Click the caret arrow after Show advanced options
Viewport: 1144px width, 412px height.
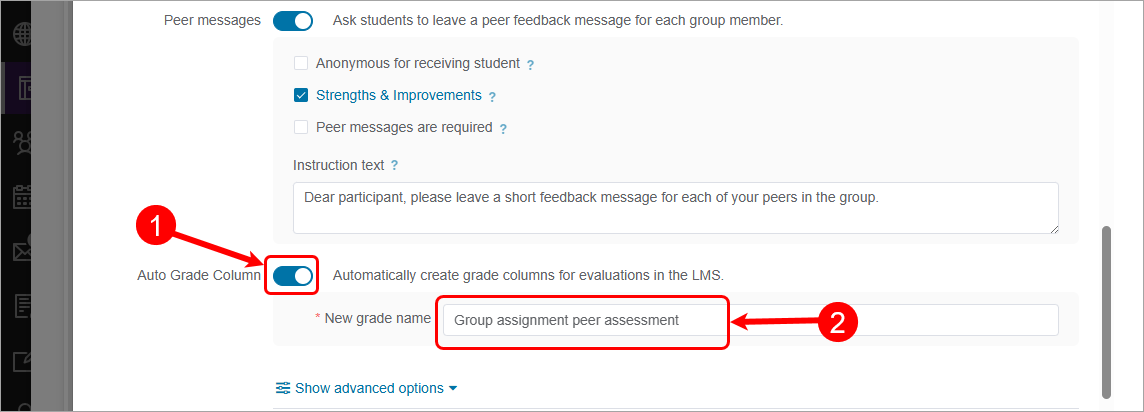453,388
